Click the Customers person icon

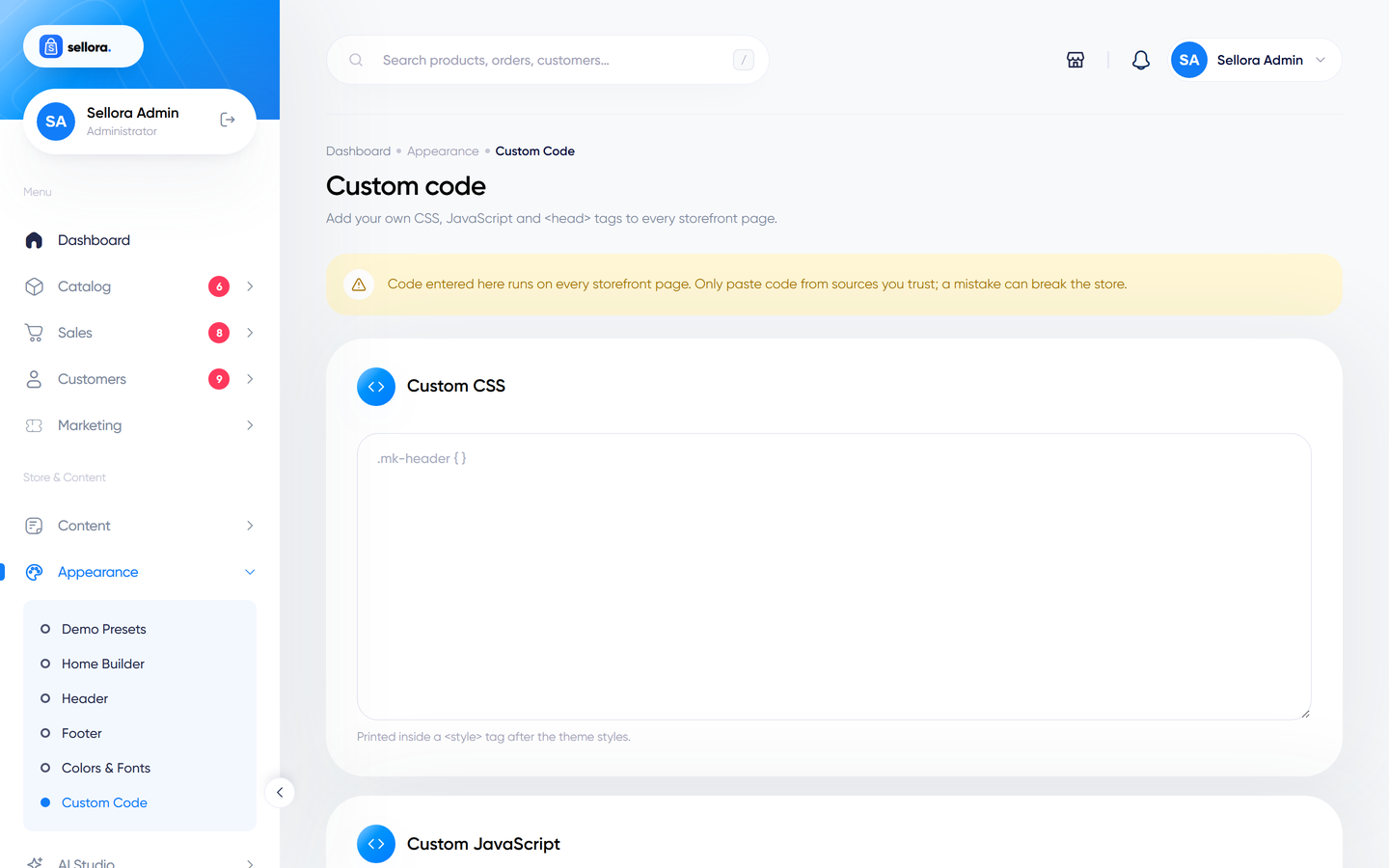[x=34, y=379]
